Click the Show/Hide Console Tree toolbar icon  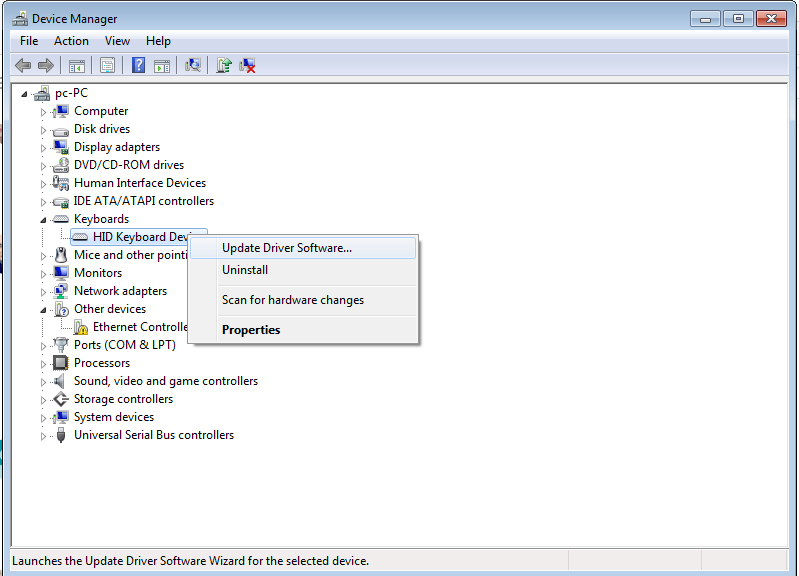click(77, 65)
